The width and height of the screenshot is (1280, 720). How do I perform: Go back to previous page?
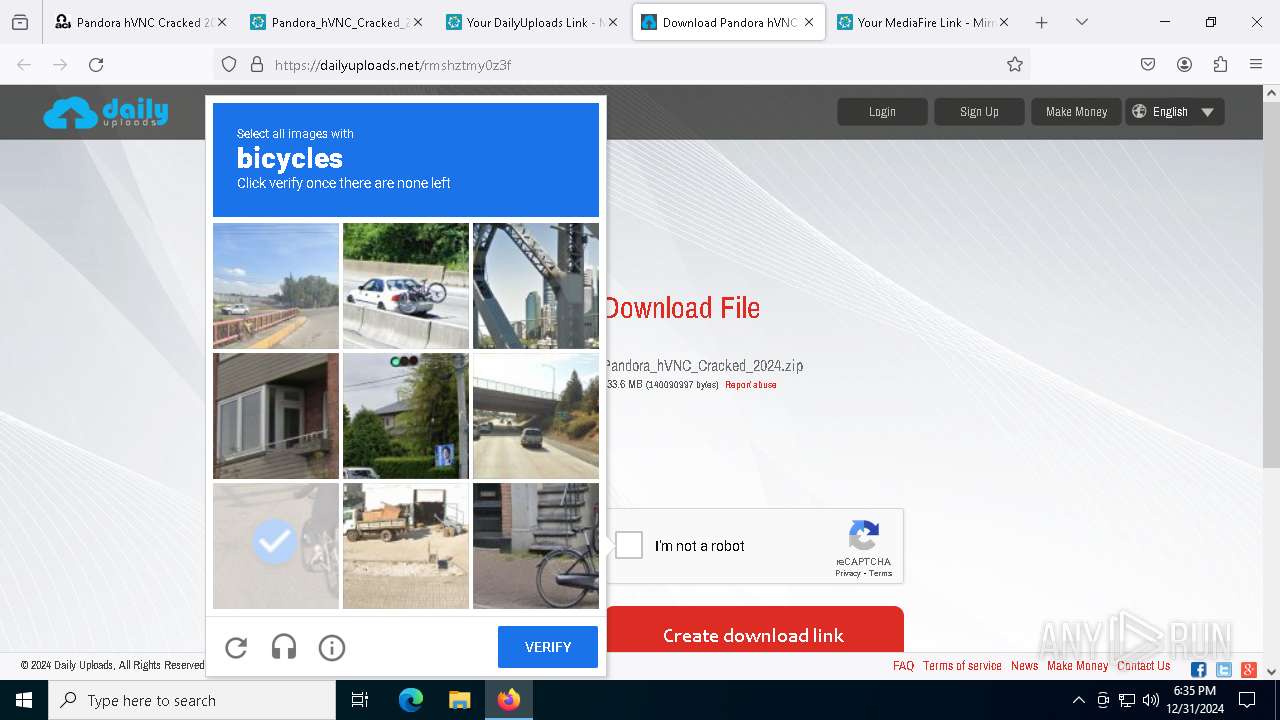click(x=24, y=65)
